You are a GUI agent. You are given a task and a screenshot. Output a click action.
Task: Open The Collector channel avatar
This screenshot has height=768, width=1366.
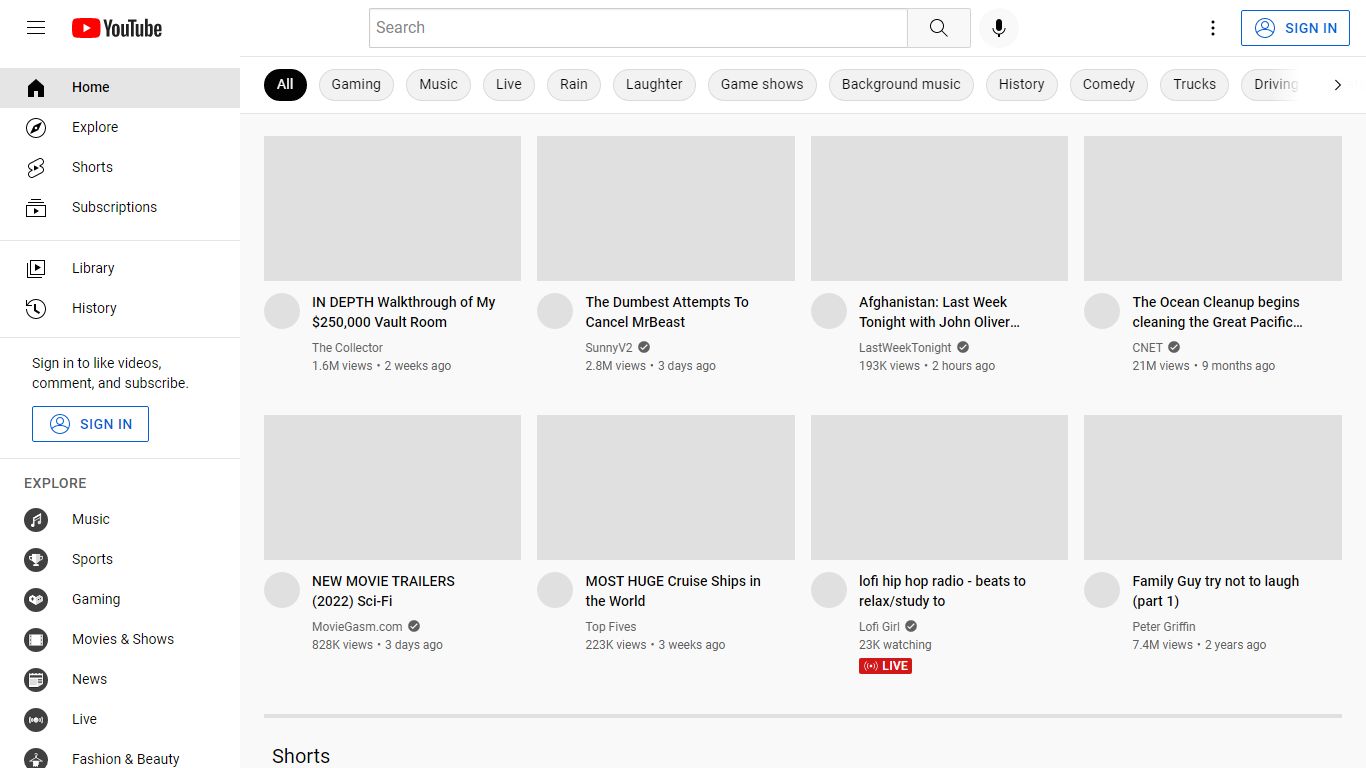click(x=282, y=311)
